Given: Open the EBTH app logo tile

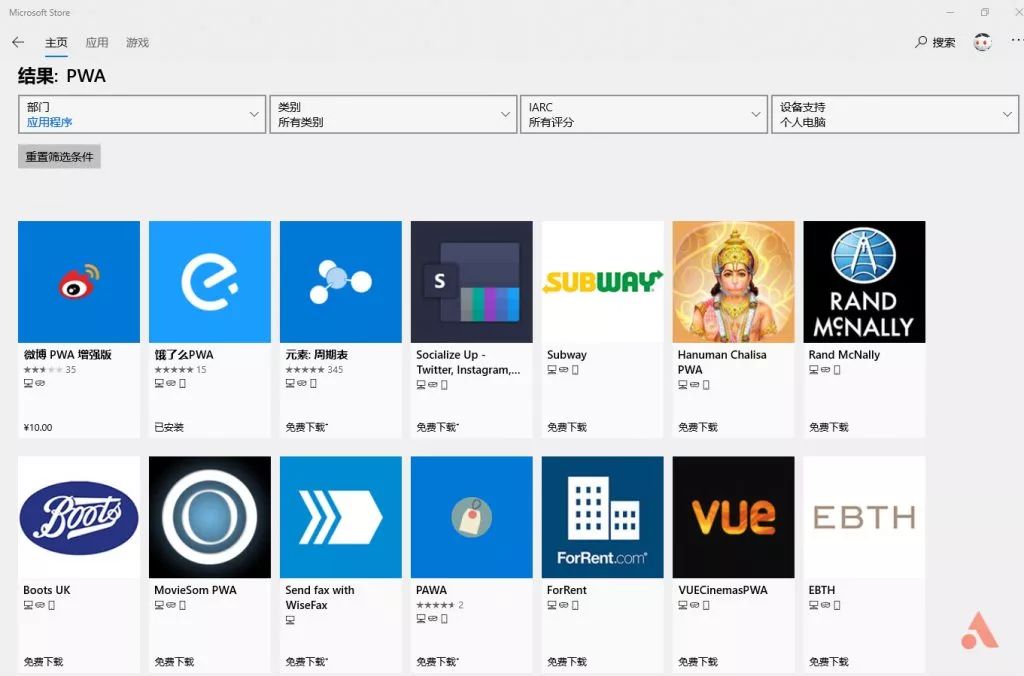Looking at the screenshot, I should (865, 517).
